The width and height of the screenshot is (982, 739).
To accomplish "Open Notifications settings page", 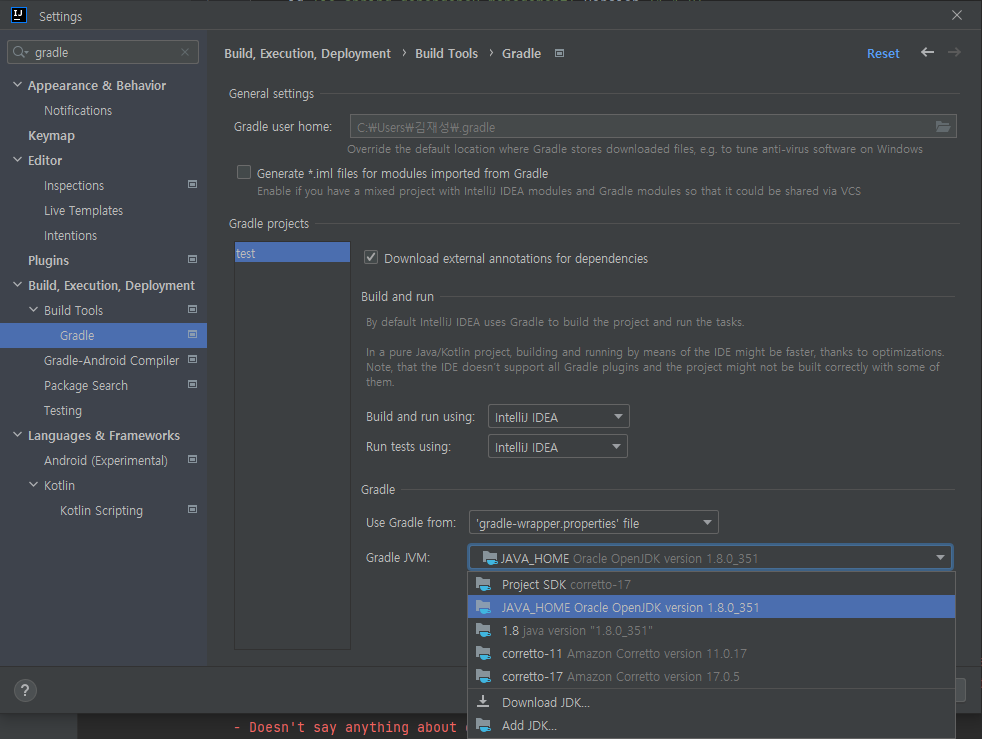I will [x=78, y=110].
